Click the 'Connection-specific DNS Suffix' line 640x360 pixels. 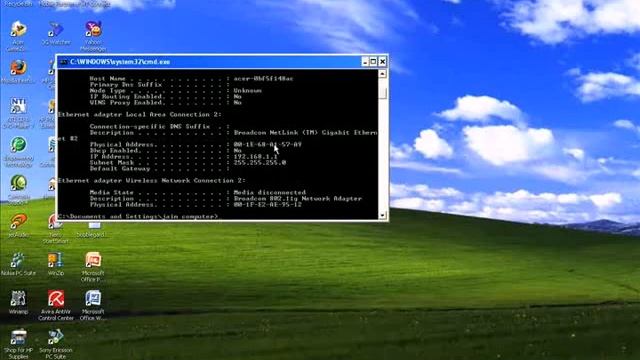point(160,127)
